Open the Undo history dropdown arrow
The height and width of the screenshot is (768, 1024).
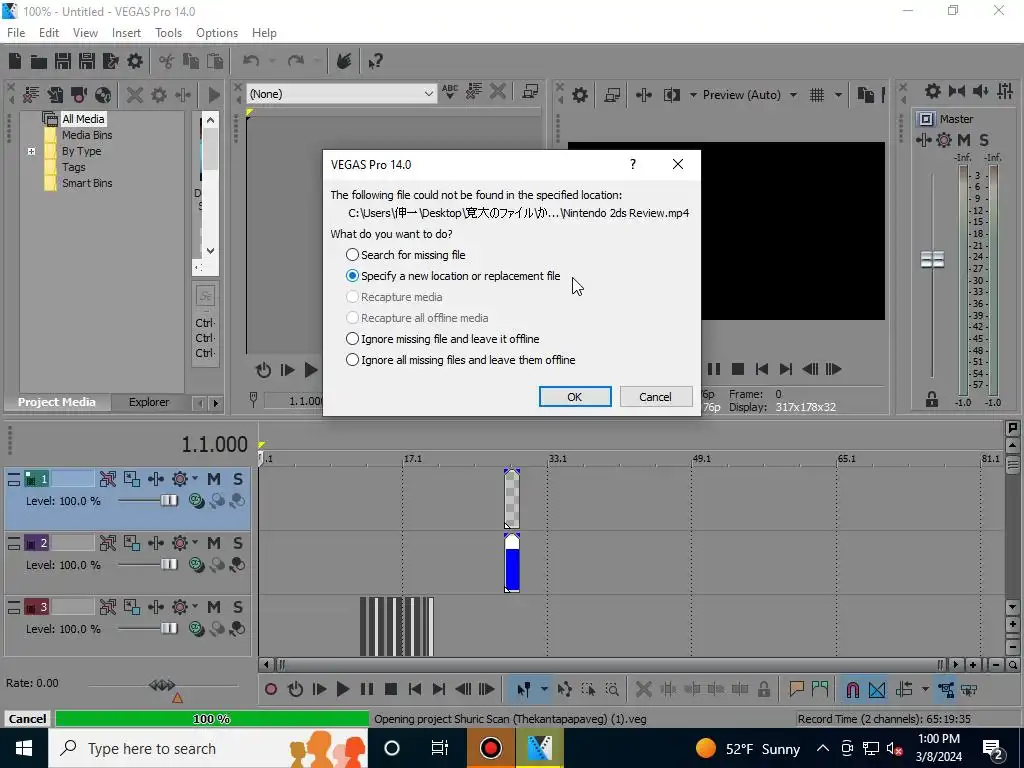(272, 61)
